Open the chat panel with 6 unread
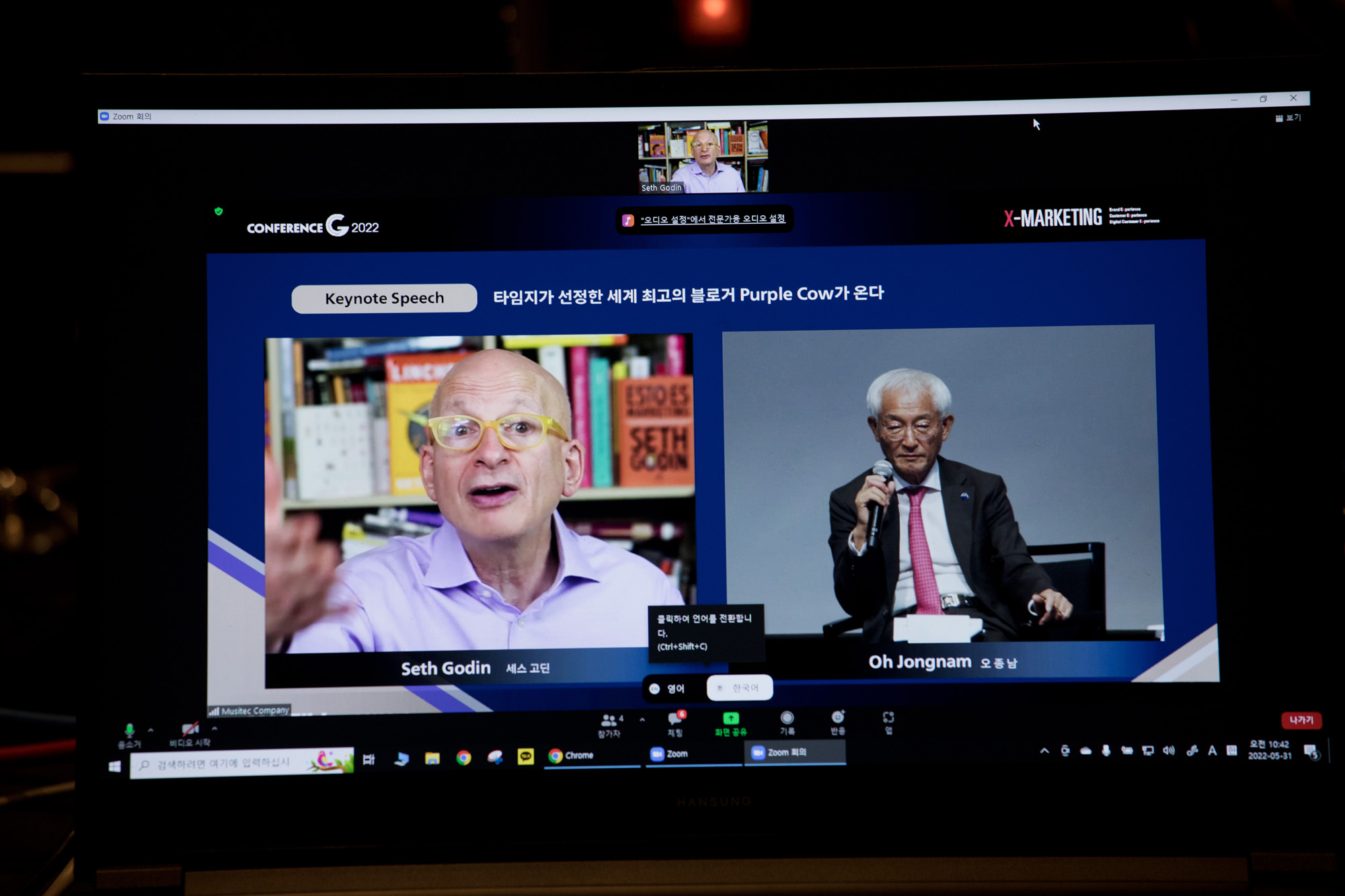1345x896 pixels. click(x=675, y=723)
